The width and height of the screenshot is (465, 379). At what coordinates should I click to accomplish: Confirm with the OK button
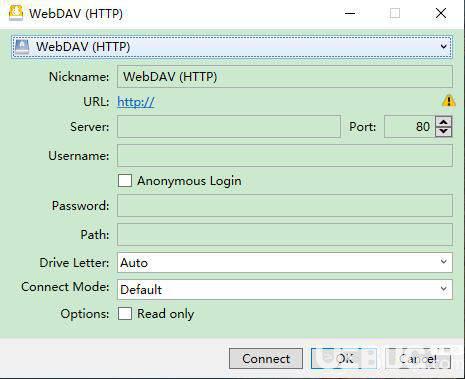(x=344, y=359)
